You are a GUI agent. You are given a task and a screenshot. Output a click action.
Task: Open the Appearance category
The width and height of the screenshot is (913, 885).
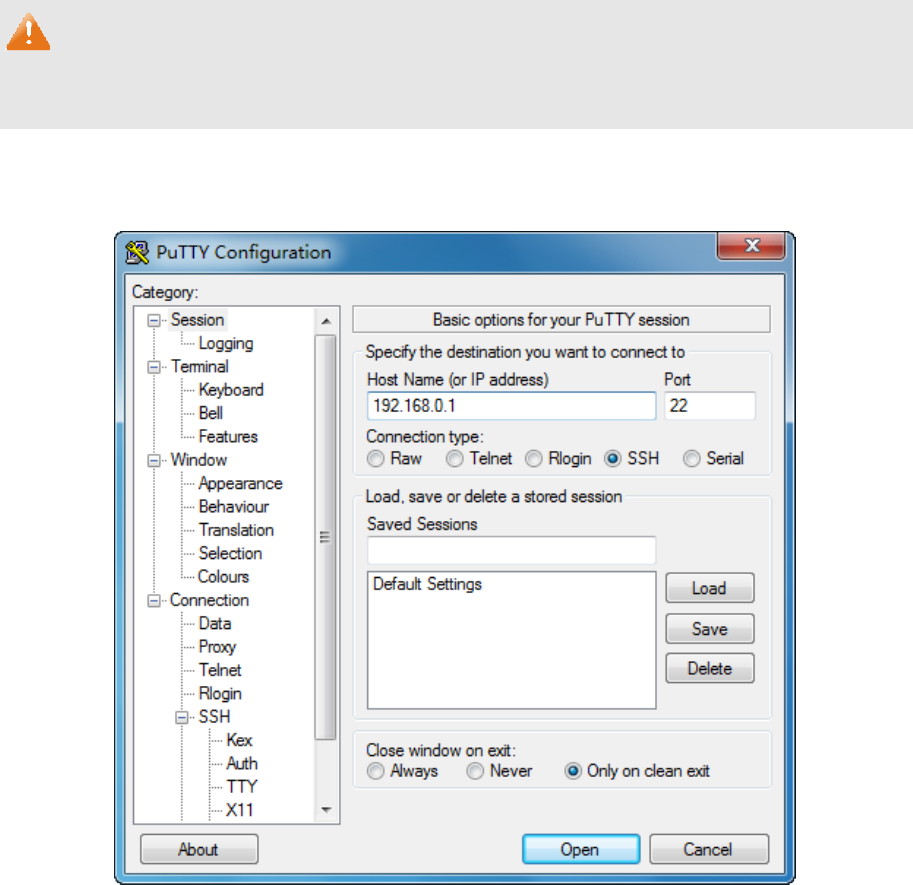tap(240, 483)
